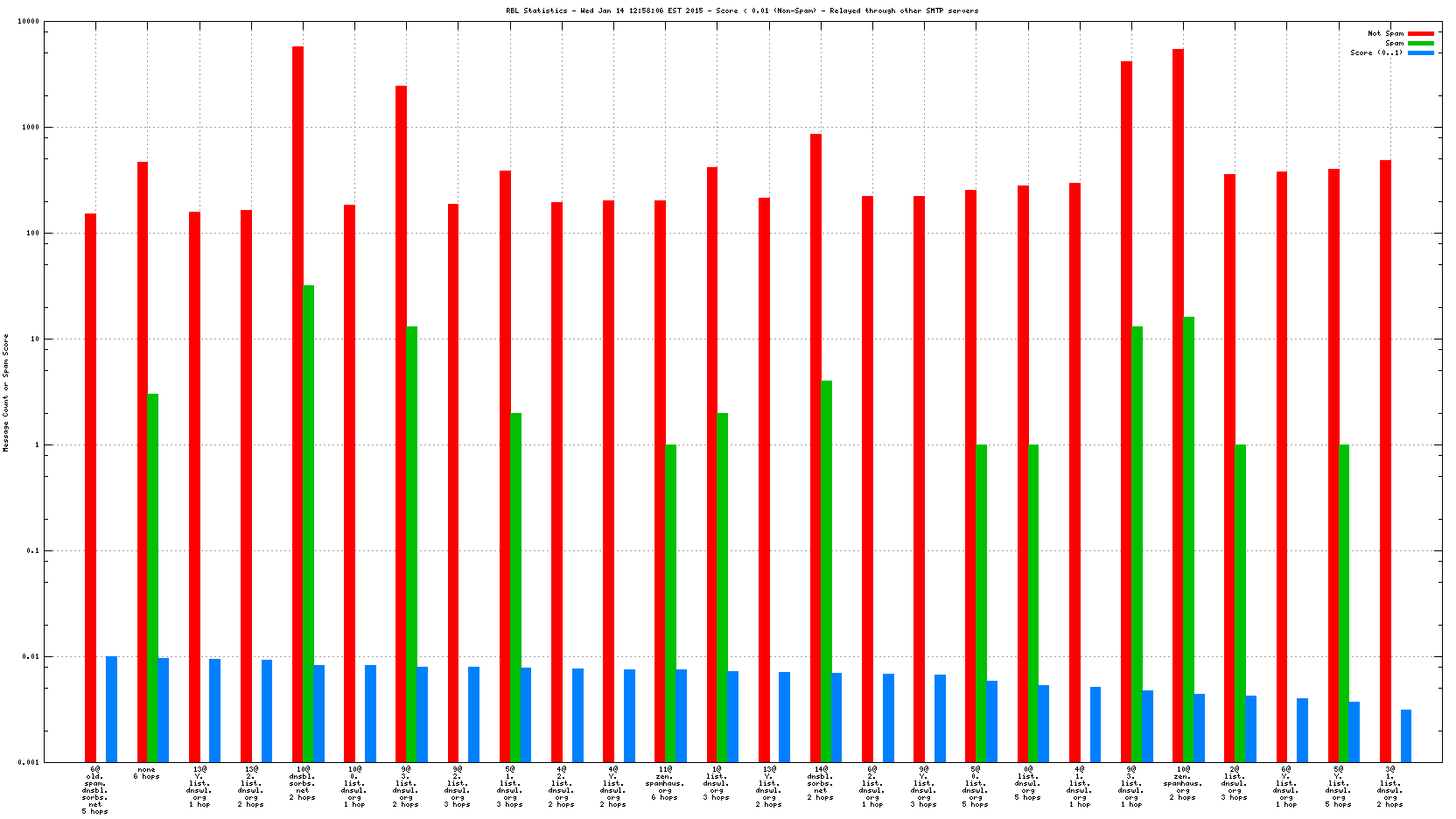Click the red Not Spam legend swatch

[1421, 34]
